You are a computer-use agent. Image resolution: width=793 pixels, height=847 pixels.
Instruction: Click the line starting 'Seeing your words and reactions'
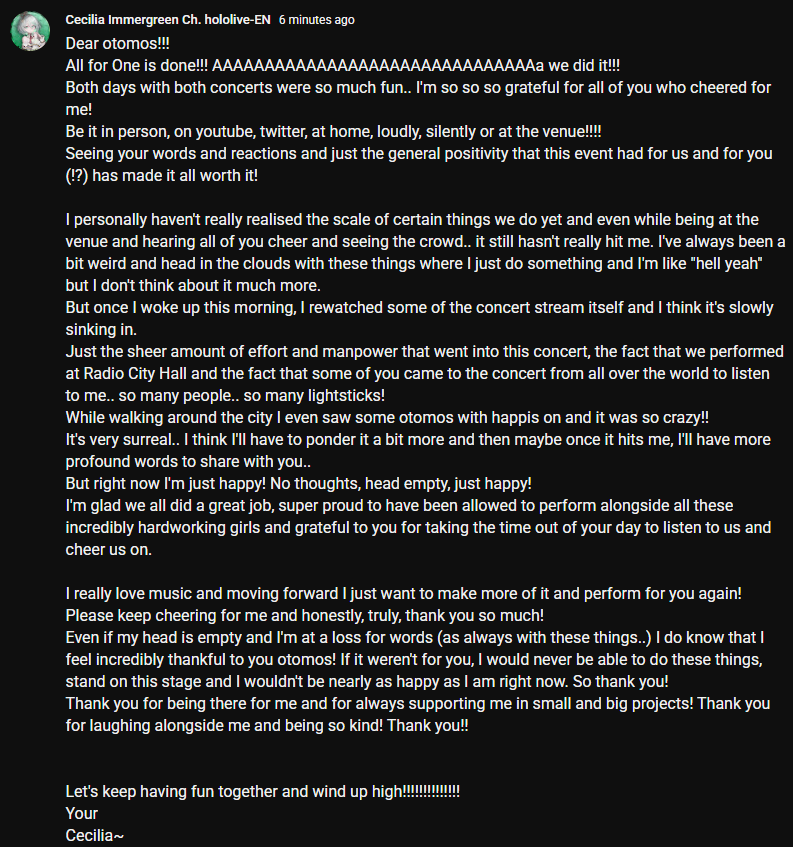[x=419, y=165]
